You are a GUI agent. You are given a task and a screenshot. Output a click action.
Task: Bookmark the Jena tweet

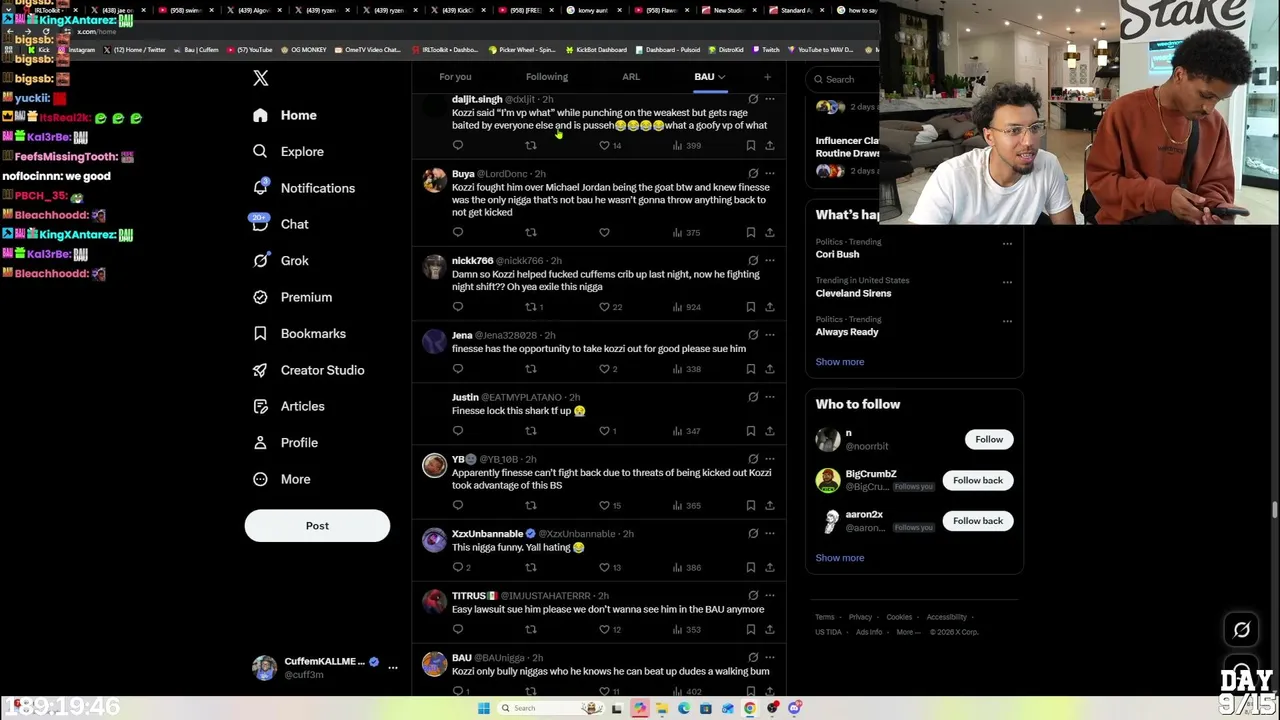(x=750, y=369)
